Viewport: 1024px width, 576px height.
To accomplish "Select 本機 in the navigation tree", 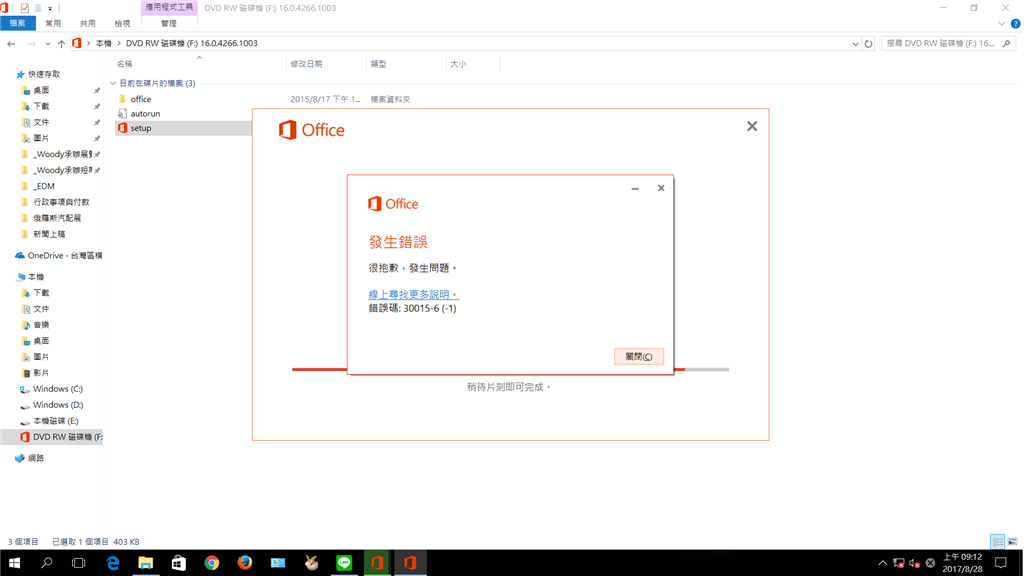I will 36,277.
